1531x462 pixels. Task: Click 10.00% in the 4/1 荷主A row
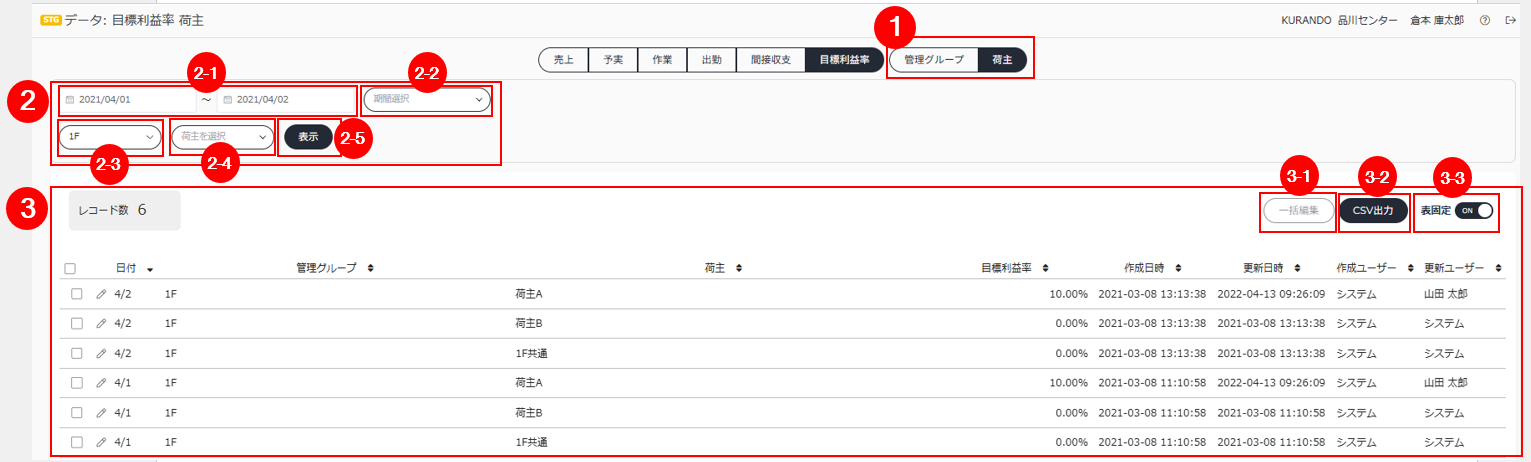coord(1068,383)
